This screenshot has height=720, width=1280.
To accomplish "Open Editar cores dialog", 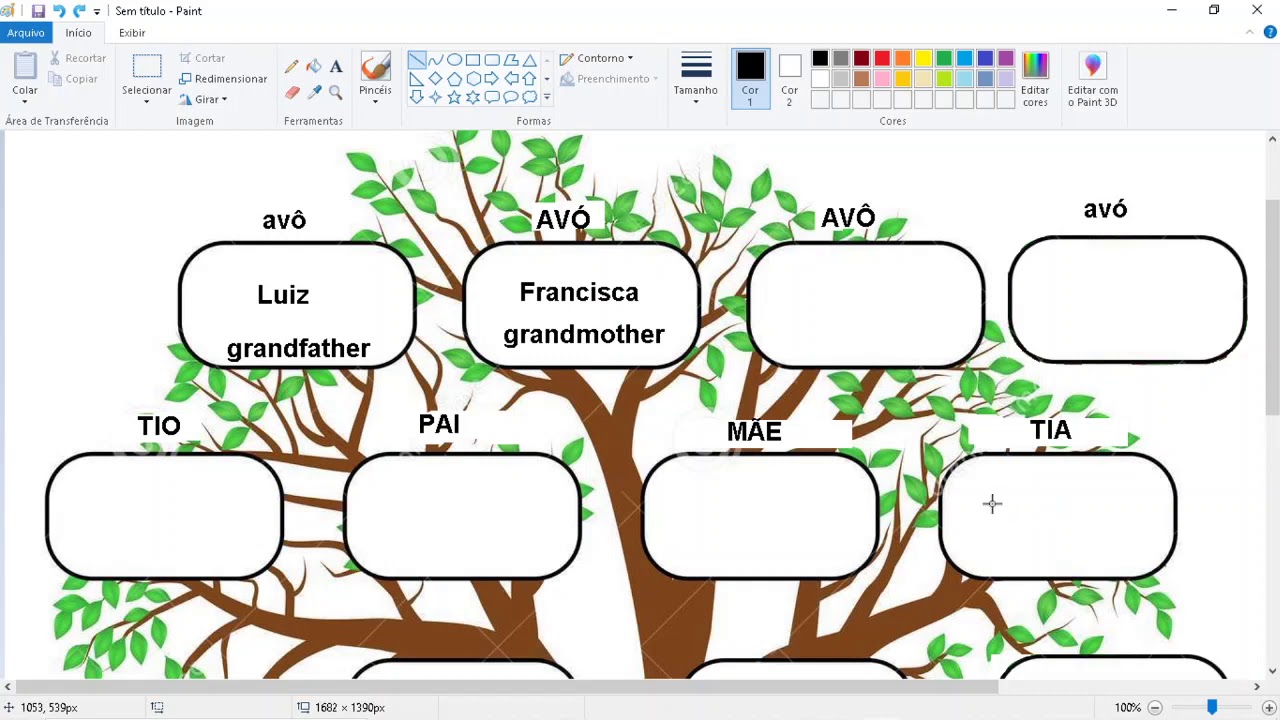I will pos(1035,79).
